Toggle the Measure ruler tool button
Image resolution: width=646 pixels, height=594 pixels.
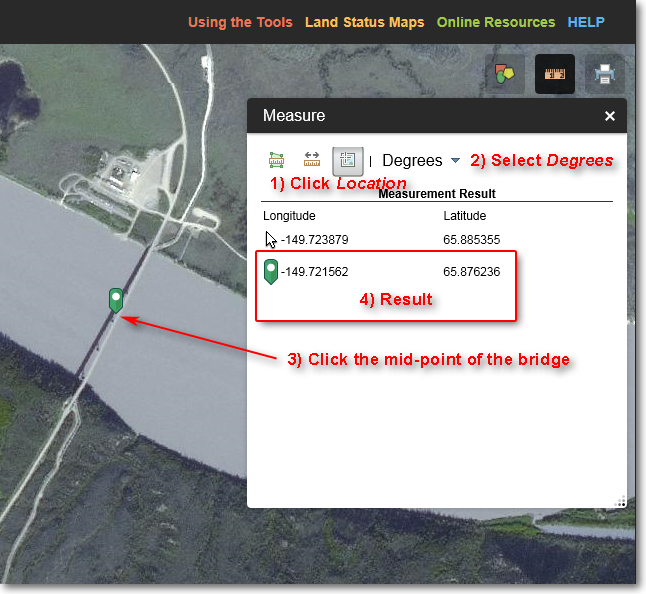tap(555, 74)
